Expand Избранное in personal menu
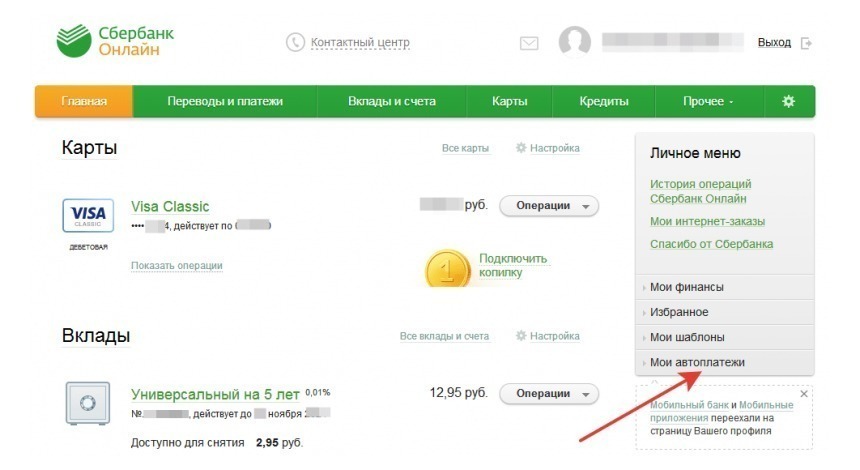The image size is (860, 470). [x=725, y=312]
